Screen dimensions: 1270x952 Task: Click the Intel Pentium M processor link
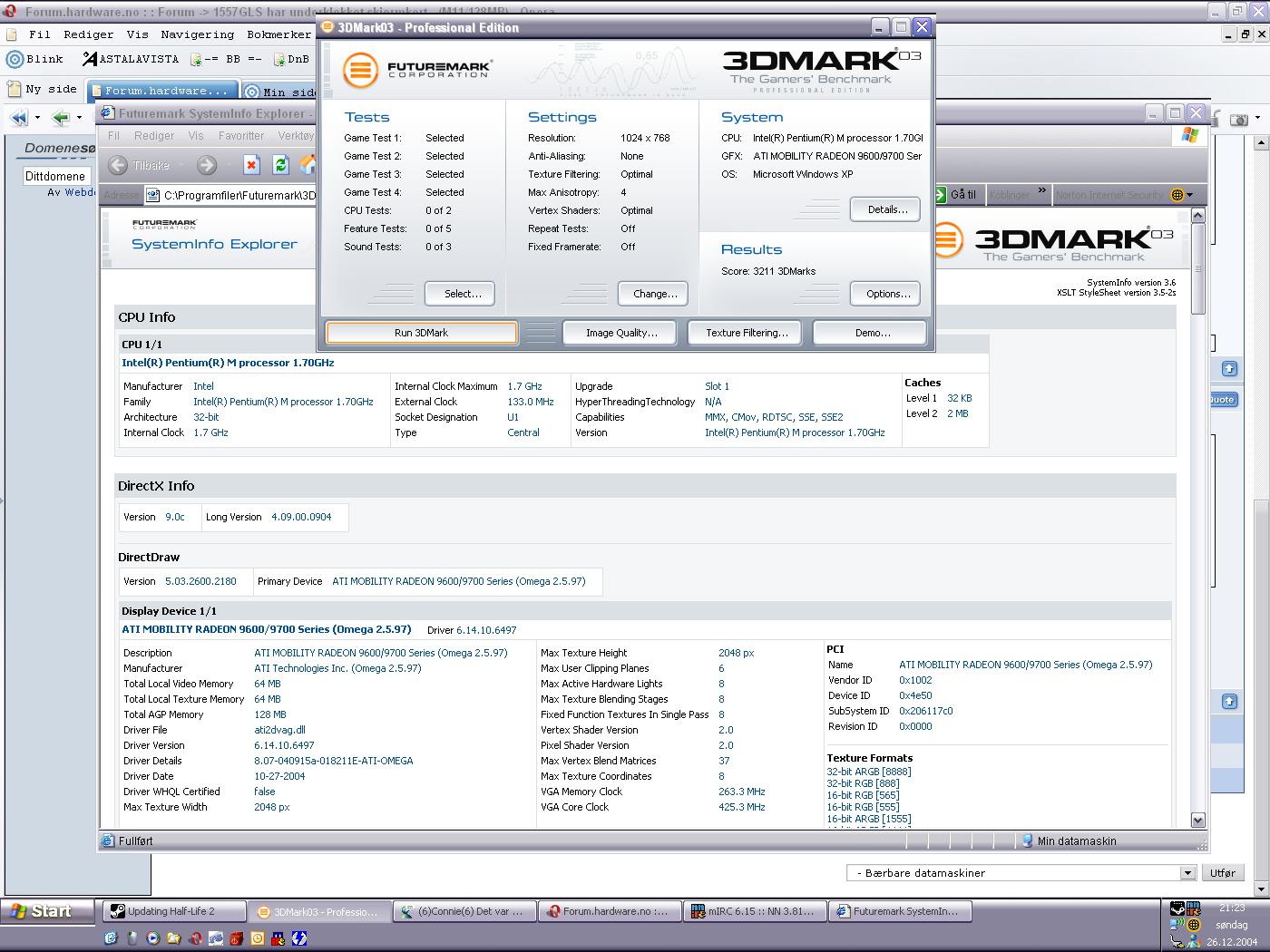[x=228, y=363]
